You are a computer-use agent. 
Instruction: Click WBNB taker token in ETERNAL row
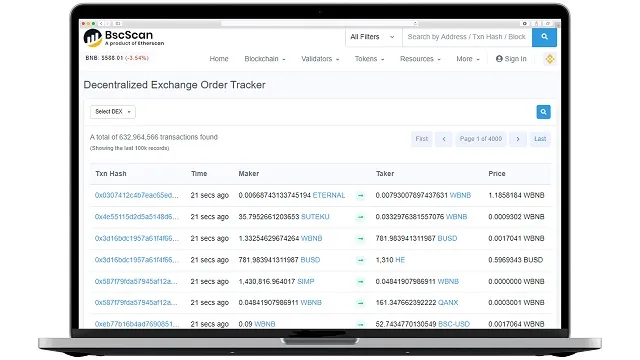coord(460,196)
